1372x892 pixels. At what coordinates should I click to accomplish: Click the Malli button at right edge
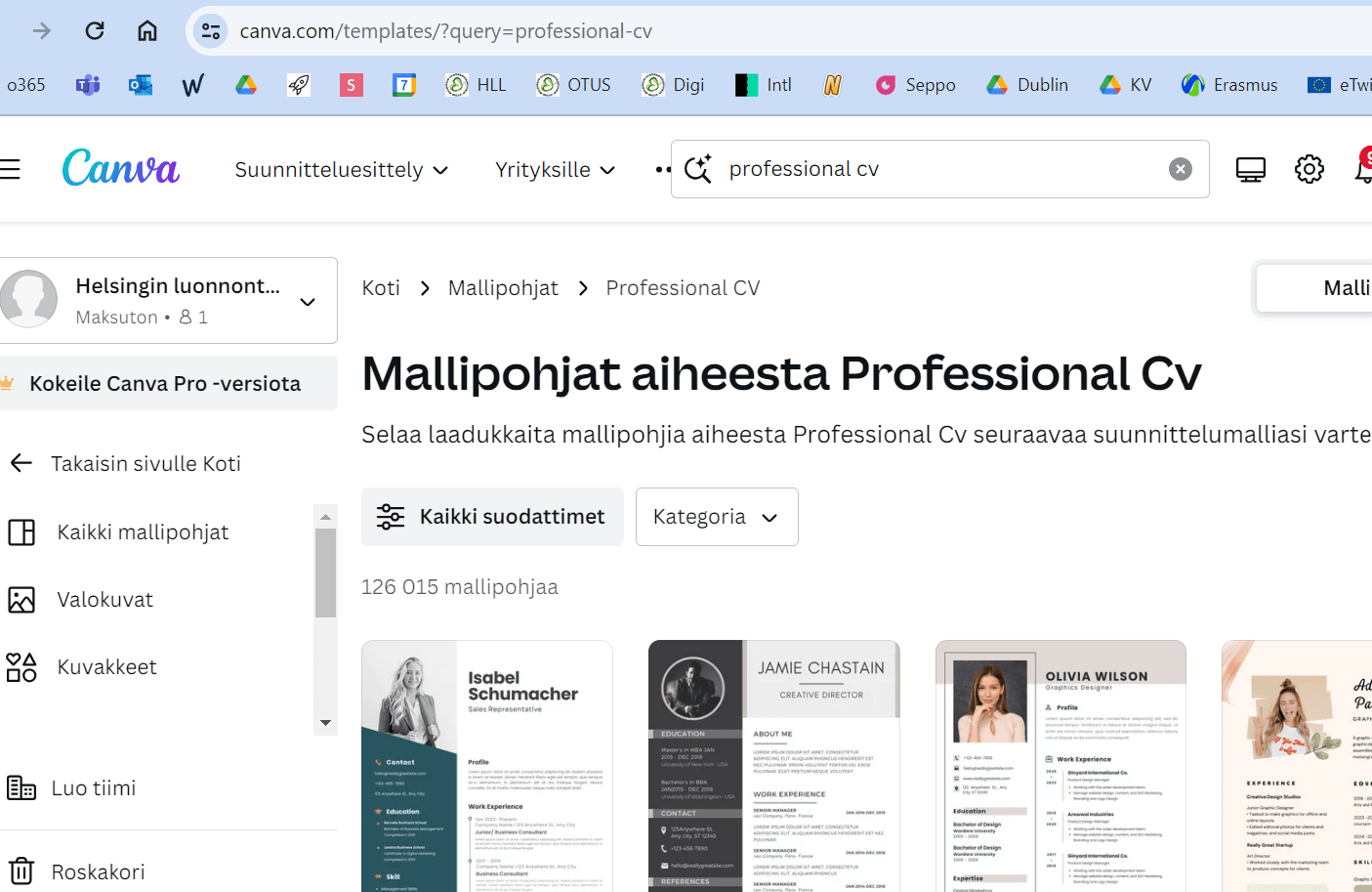click(x=1314, y=288)
